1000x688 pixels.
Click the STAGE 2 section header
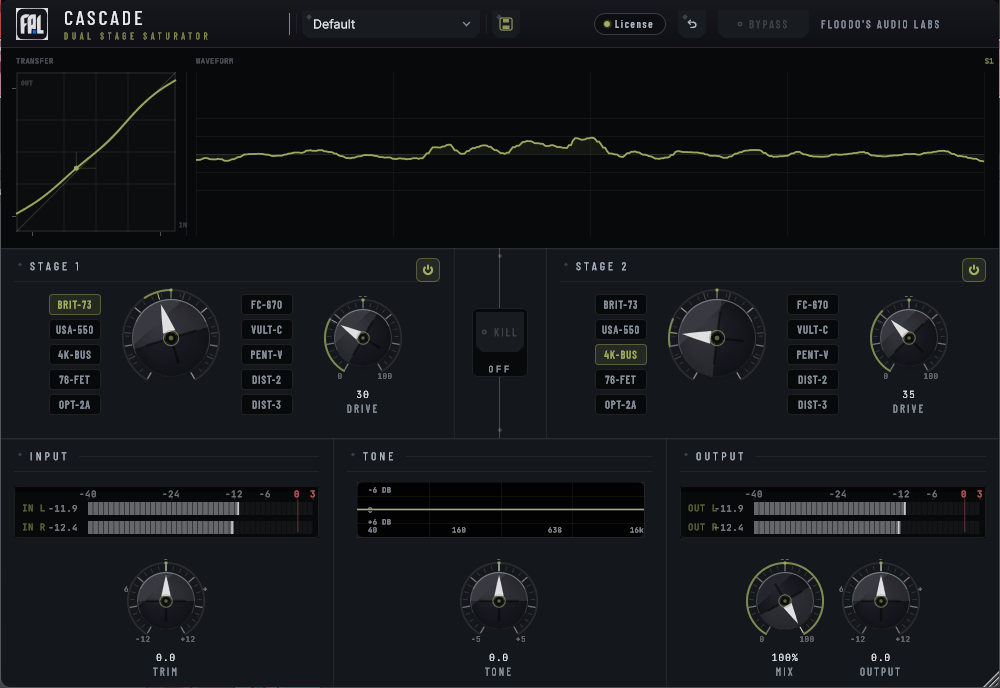(x=601, y=267)
